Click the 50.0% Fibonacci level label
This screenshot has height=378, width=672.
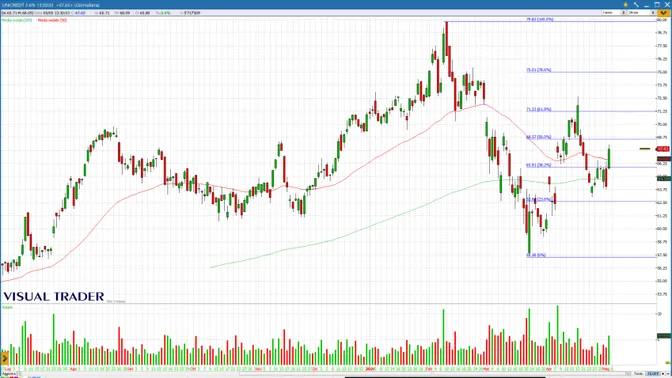(539, 137)
